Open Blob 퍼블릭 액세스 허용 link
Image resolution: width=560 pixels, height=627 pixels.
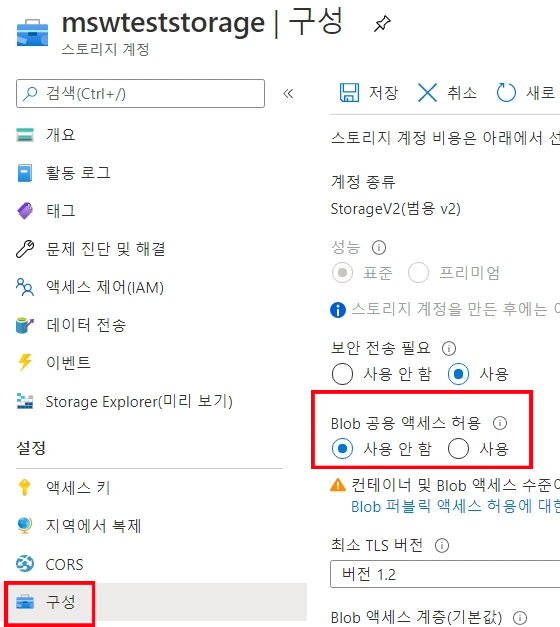(x=456, y=506)
